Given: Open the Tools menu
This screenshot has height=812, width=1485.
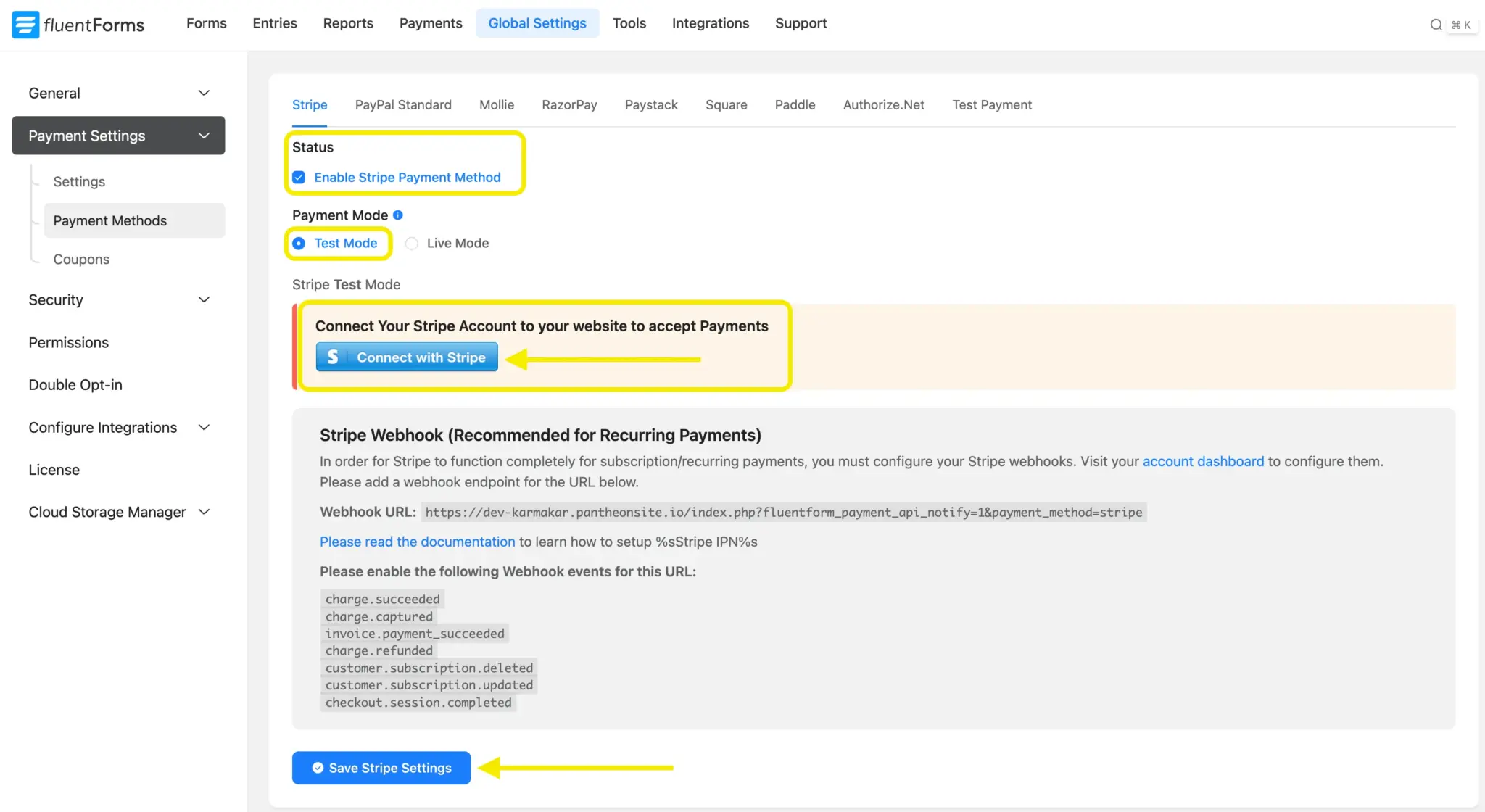Looking at the screenshot, I should pos(629,23).
